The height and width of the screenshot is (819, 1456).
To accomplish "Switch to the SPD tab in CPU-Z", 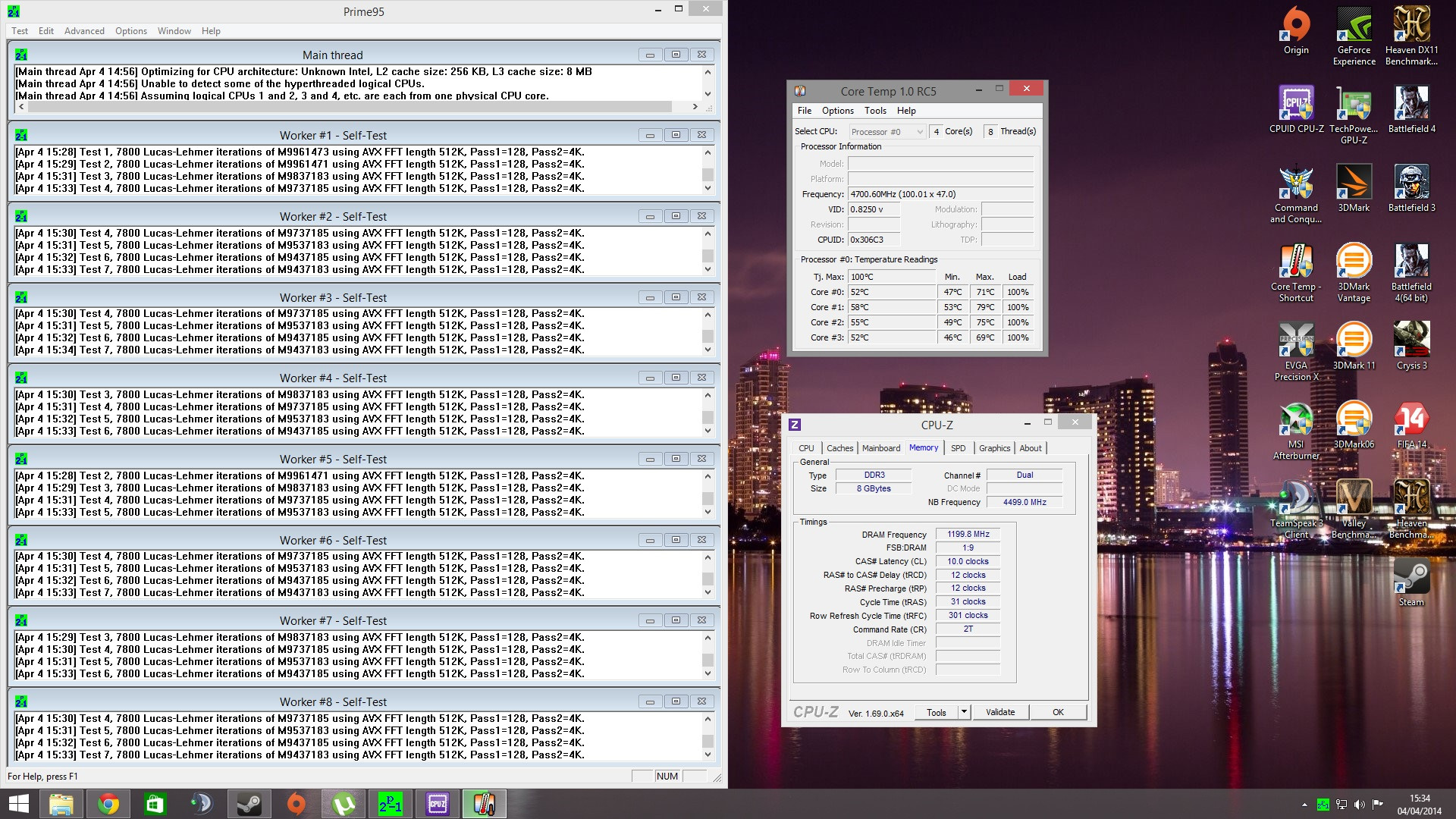I will pyautogui.click(x=958, y=448).
